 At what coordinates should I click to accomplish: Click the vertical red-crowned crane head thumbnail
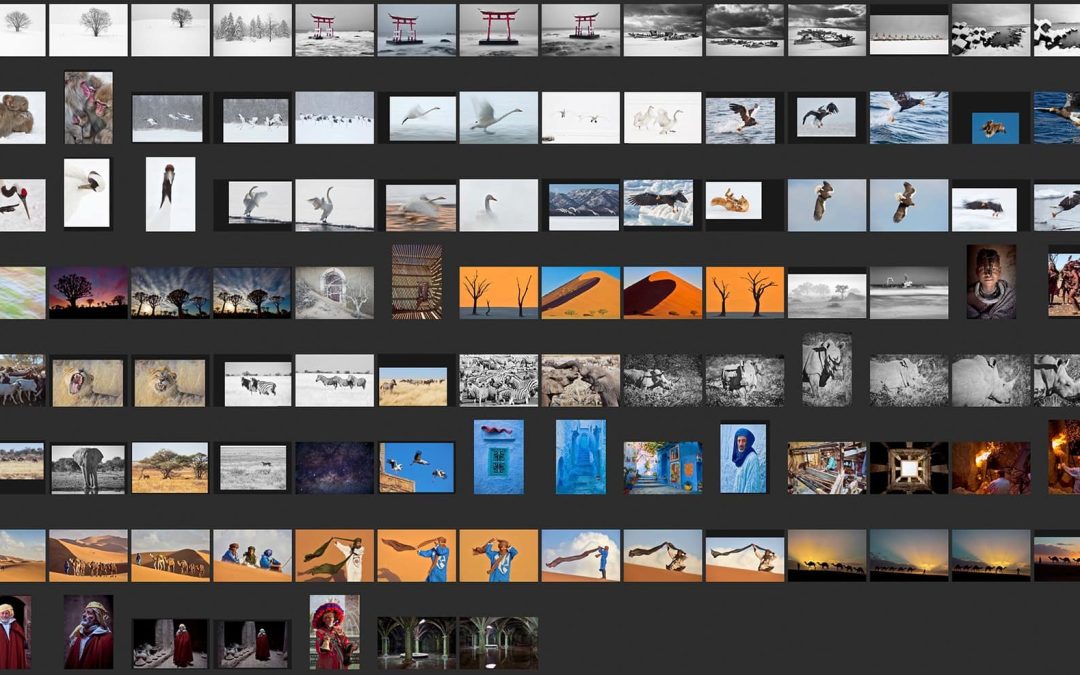[x=170, y=194]
